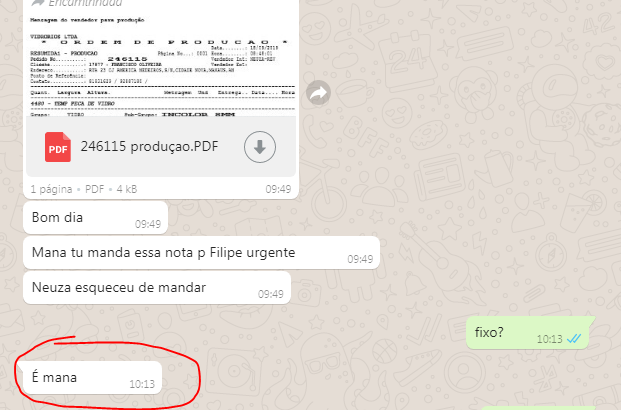This screenshot has height=410, width=621.
Task: Click the blue double check marks on fixo?
Action: [574, 339]
